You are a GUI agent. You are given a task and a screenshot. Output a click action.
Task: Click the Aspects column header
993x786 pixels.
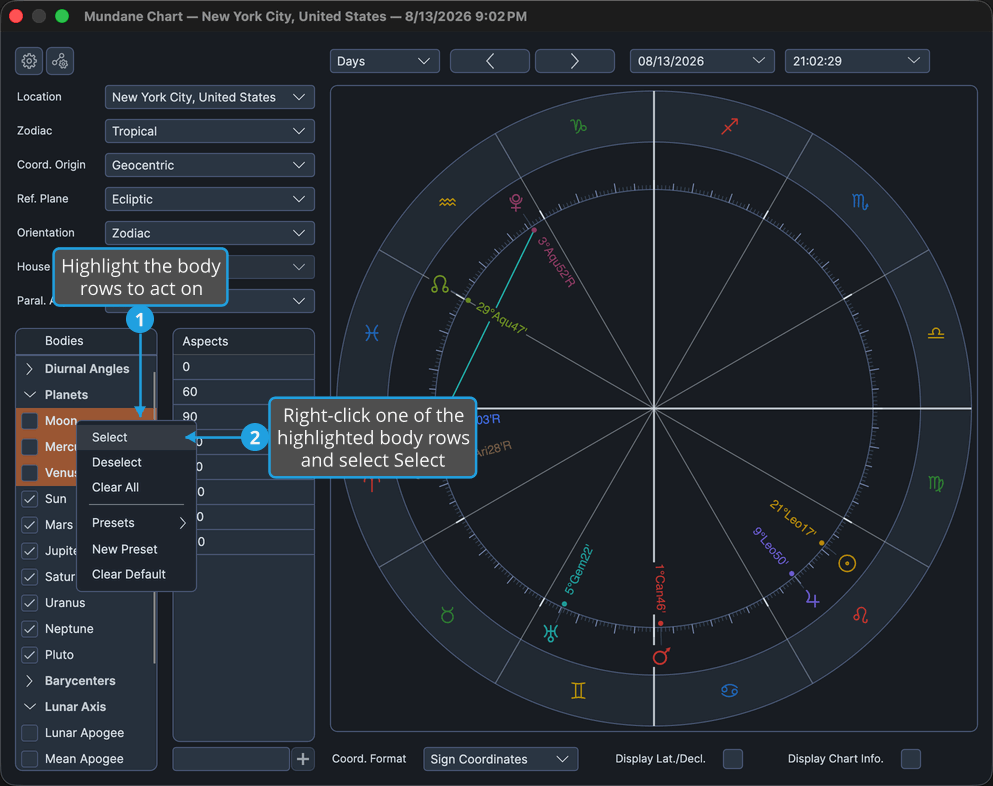(x=244, y=341)
